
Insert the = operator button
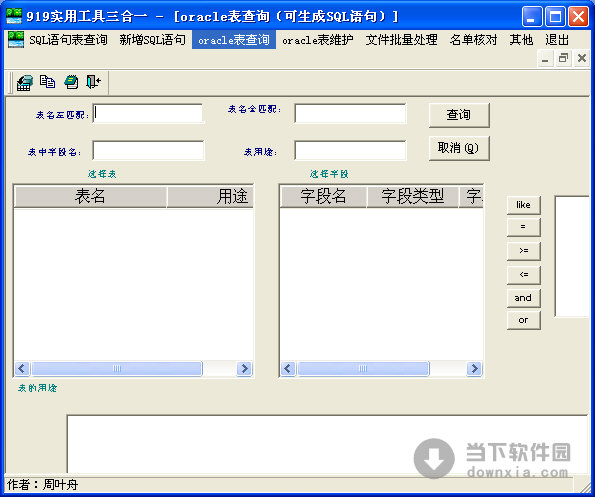(524, 227)
